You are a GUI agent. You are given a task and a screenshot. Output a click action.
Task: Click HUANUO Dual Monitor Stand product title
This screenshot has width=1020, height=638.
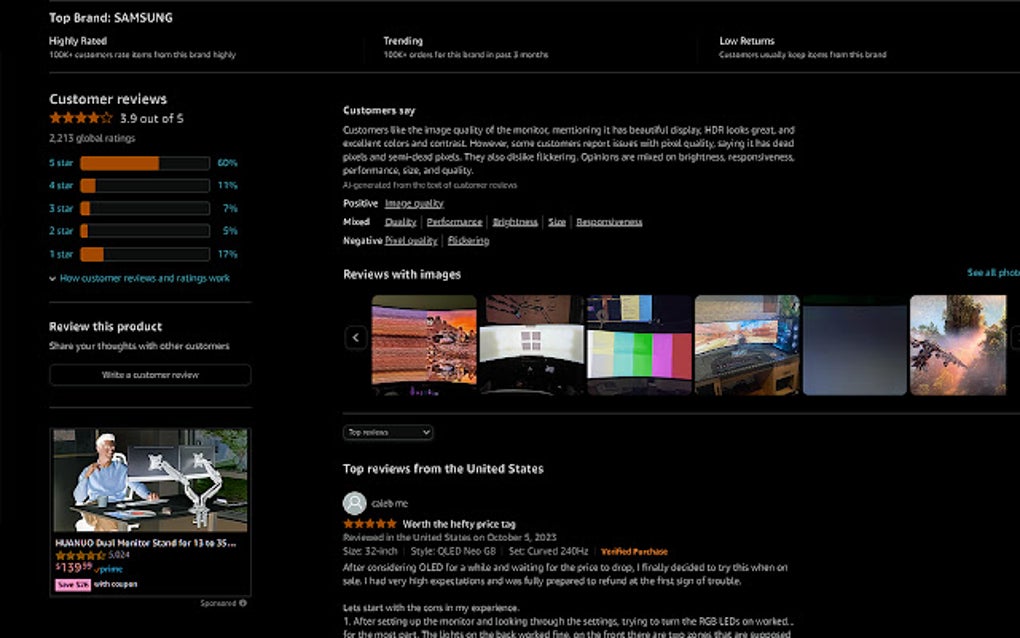(x=146, y=542)
